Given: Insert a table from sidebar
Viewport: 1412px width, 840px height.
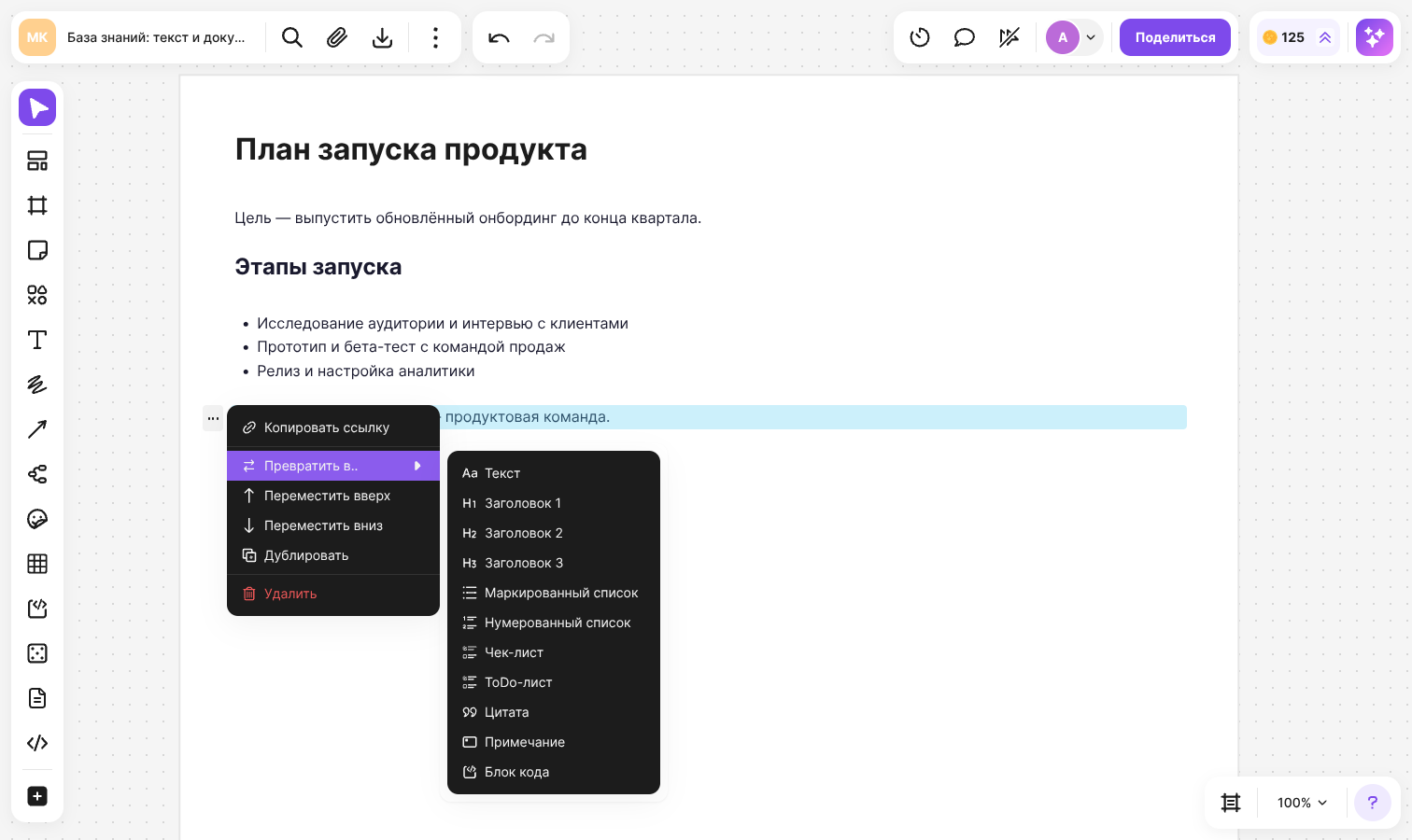Looking at the screenshot, I should 37,564.
